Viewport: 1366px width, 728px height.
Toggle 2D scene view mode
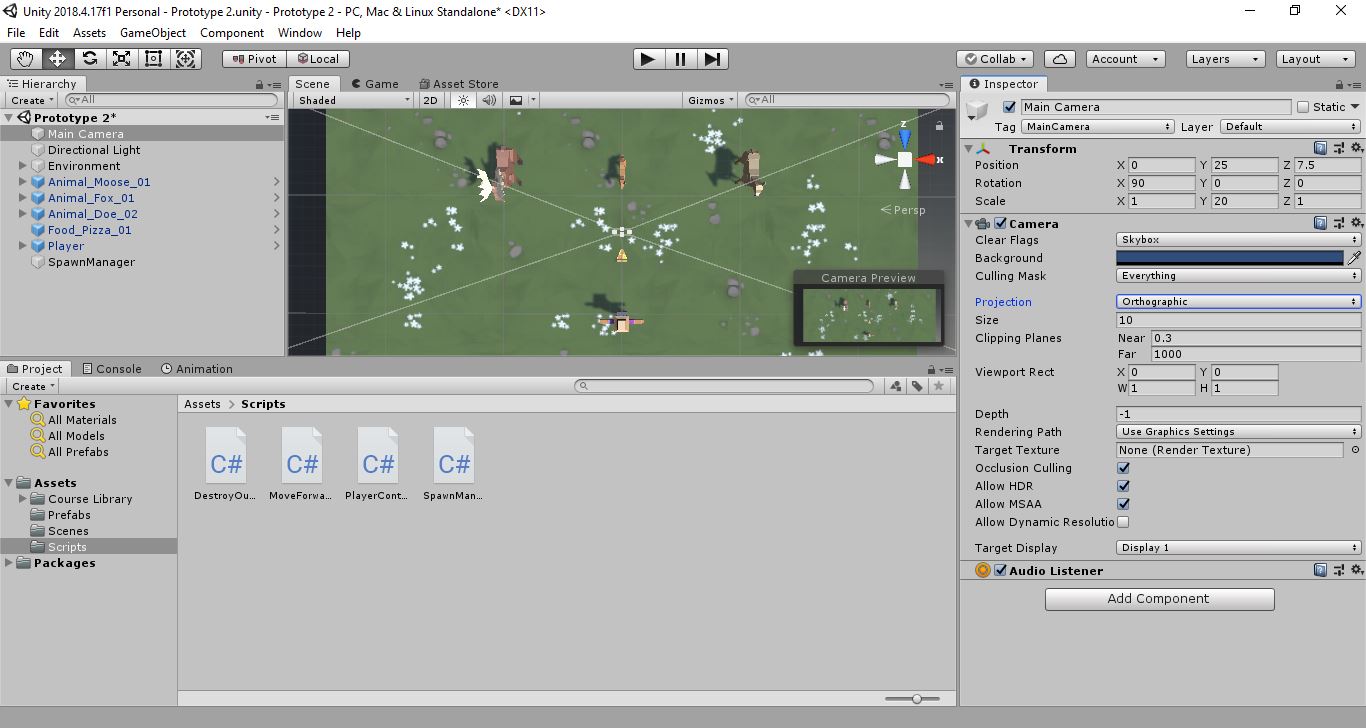[430, 100]
